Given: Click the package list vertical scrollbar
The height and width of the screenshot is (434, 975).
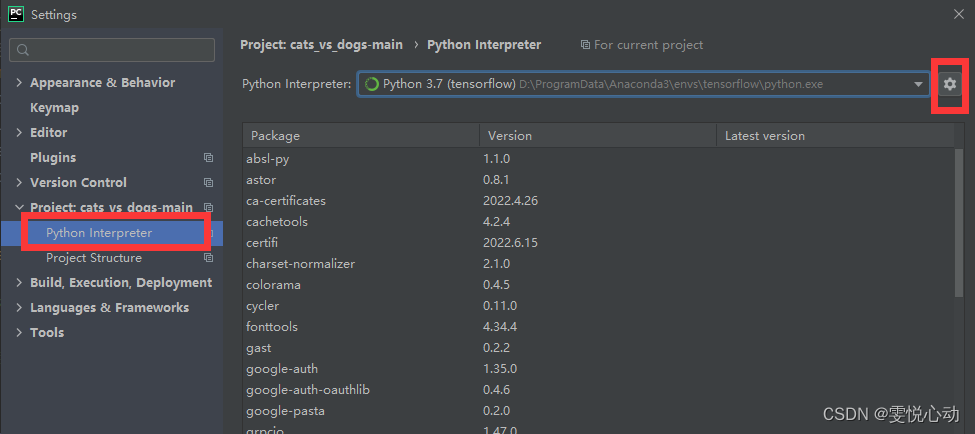Looking at the screenshot, I should pos(959,224).
